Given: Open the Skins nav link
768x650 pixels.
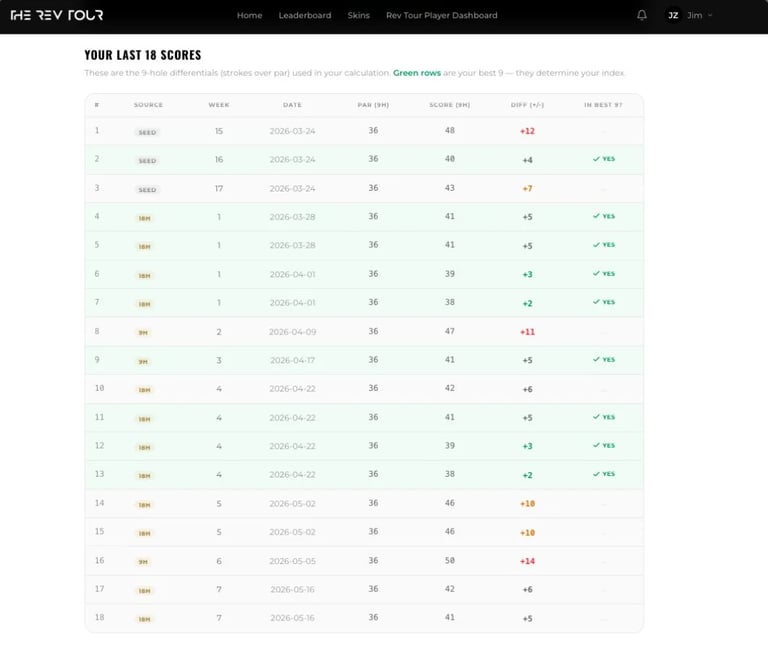Looking at the screenshot, I should [x=359, y=16].
